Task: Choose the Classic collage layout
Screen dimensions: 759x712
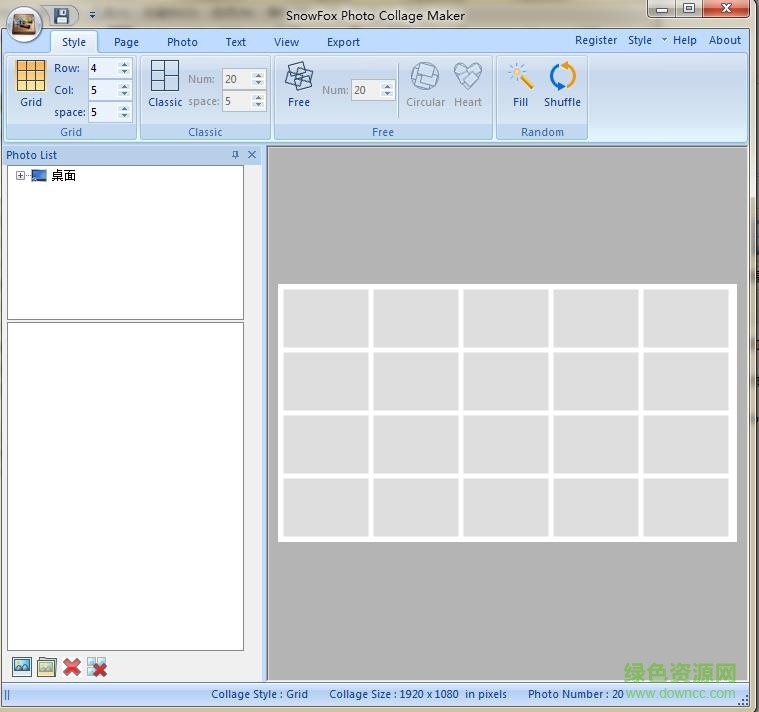Action: click(x=165, y=83)
